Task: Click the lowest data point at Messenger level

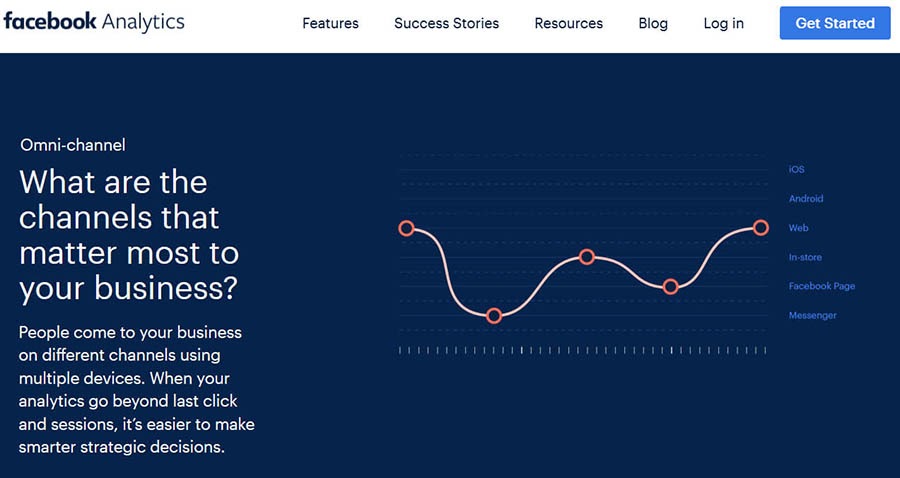Action: pos(494,316)
